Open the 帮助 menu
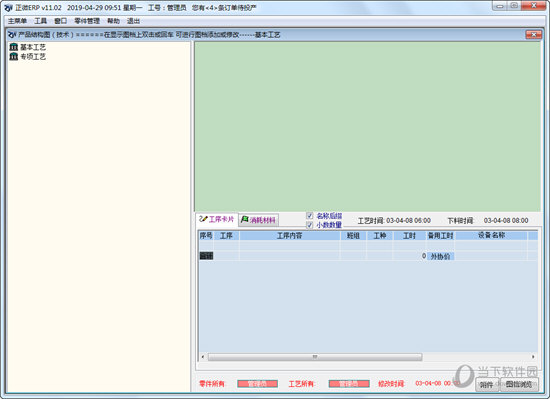 (113, 21)
